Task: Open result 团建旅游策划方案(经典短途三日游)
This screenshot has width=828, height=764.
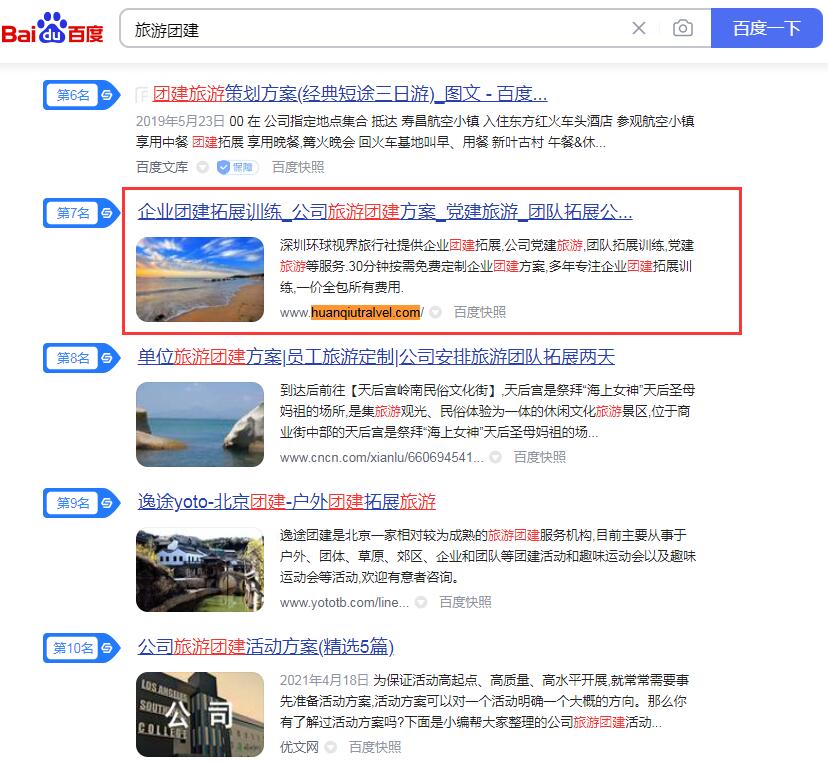Action: click(350, 94)
